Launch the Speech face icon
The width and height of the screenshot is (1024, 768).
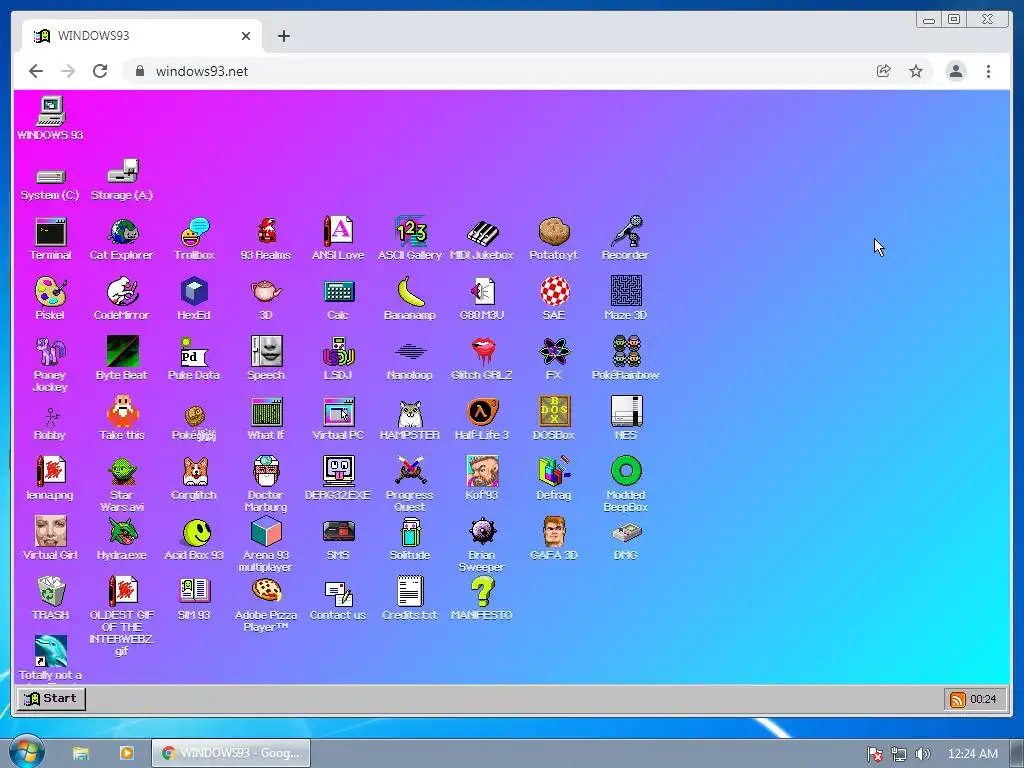click(x=266, y=352)
